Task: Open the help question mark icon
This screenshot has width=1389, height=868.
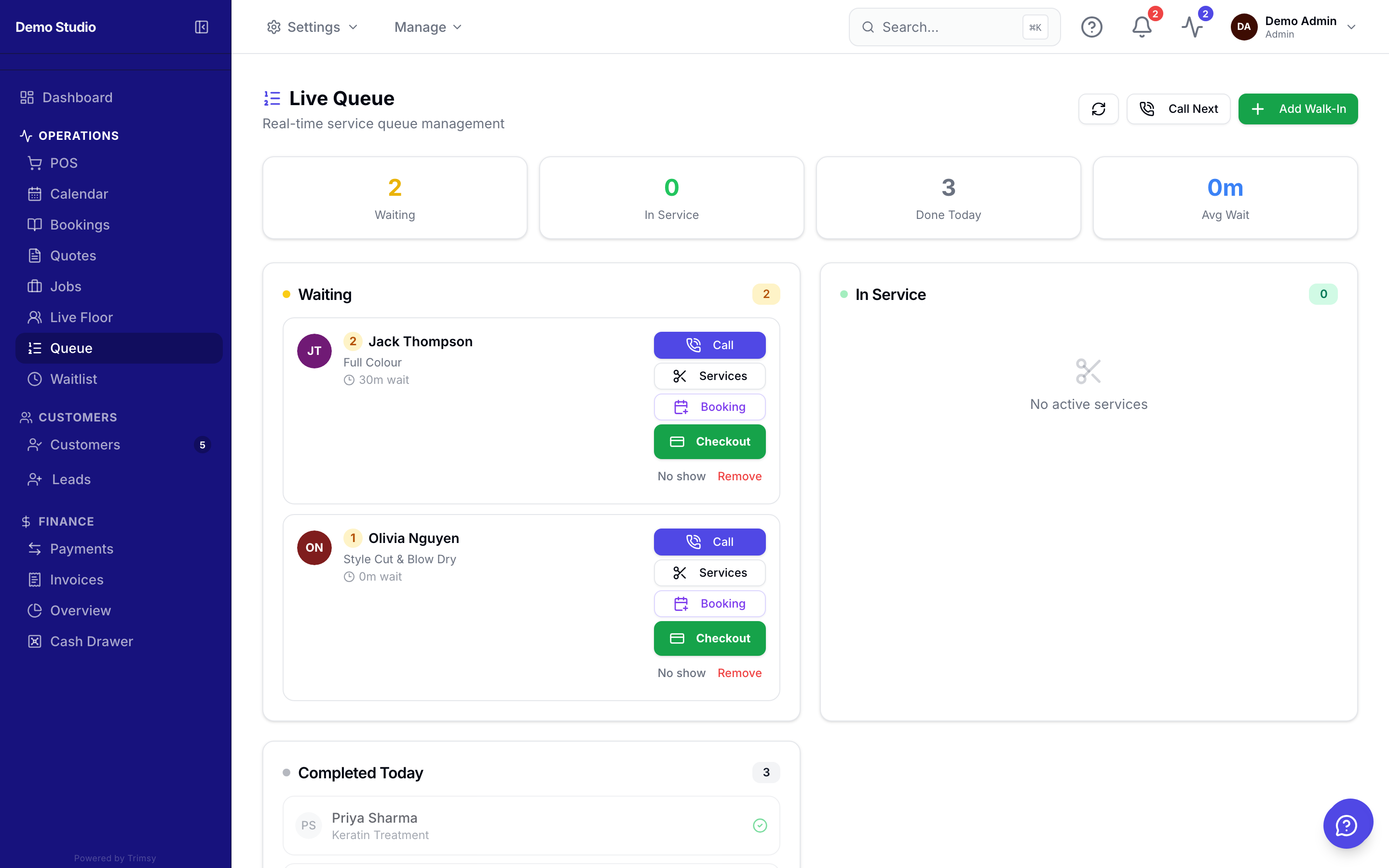Action: [x=1091, y=27]
